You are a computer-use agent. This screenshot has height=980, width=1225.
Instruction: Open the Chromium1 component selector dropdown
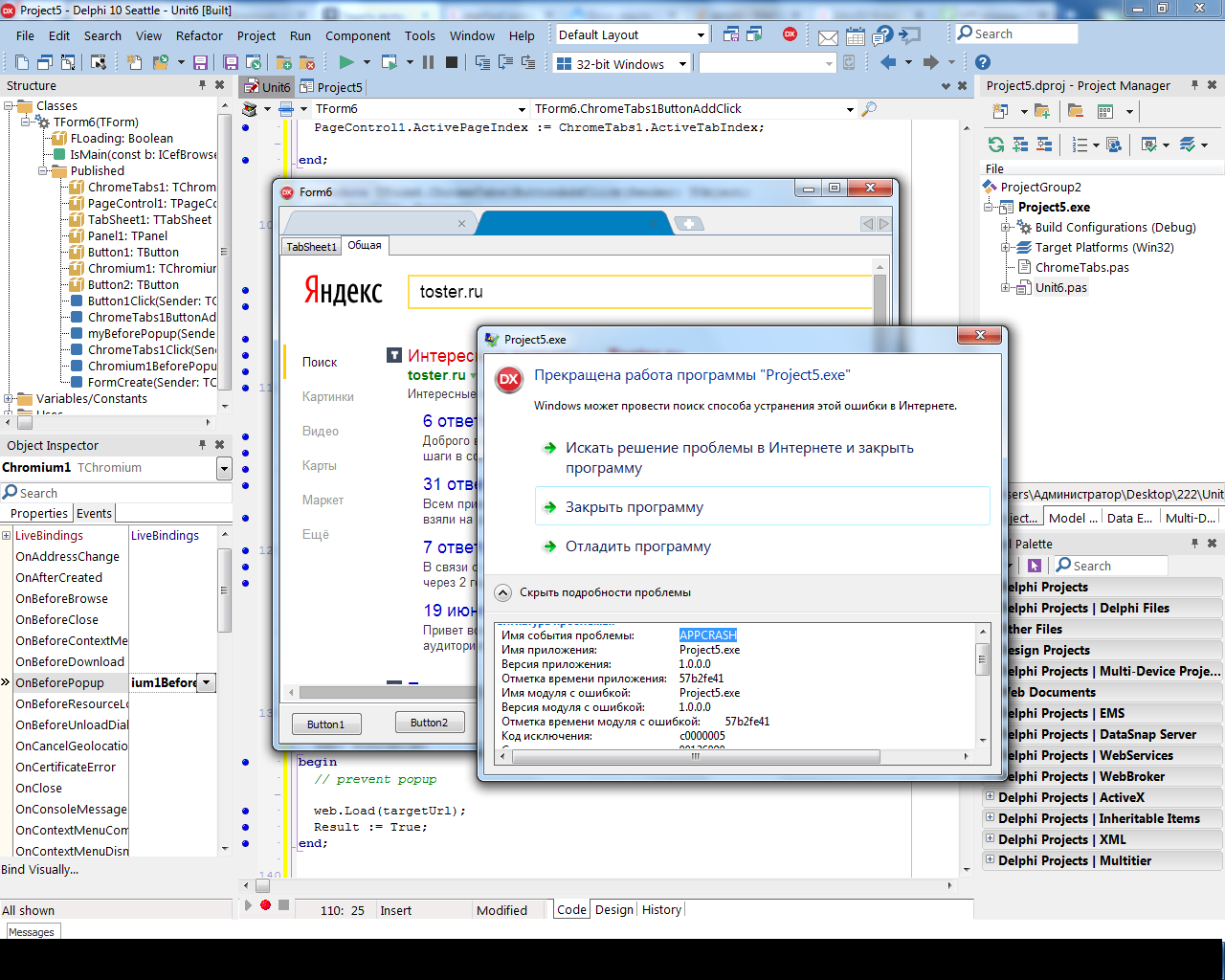tap(224, 468)
